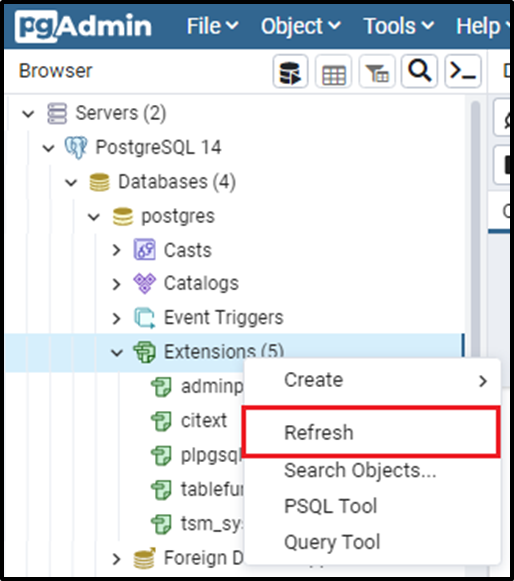Expand the Event Triggers node
The height and width of the screenshot is (581, 514).
pyautogui.click(x=116, y=318)
